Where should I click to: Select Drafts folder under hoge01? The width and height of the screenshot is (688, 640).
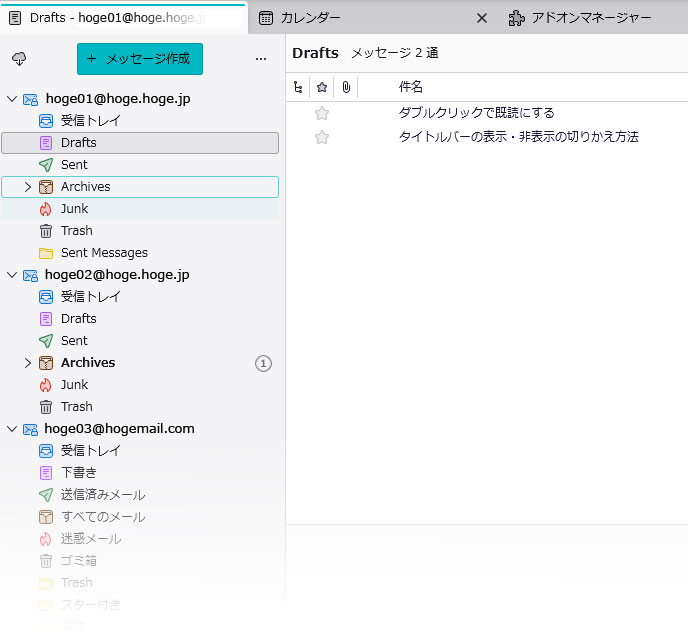pyautogui.click(x=140, y=143)
